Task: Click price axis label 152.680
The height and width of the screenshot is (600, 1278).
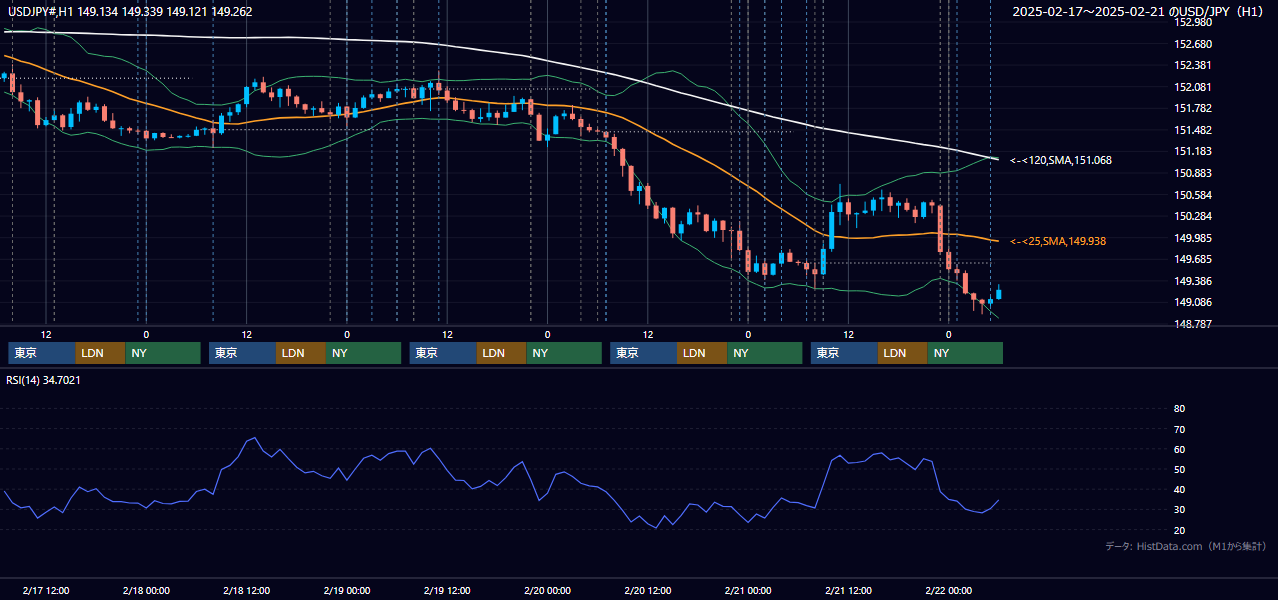Action: (x=1193, y=44)
